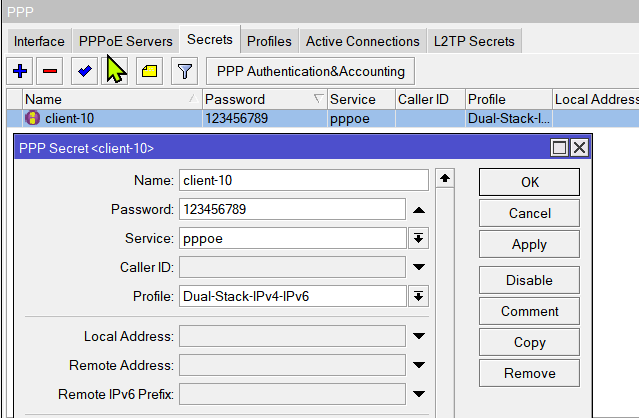Click the blue checkmark enable icon
The height and width of the screenshot is (418, 639).
tap(84, 71)
